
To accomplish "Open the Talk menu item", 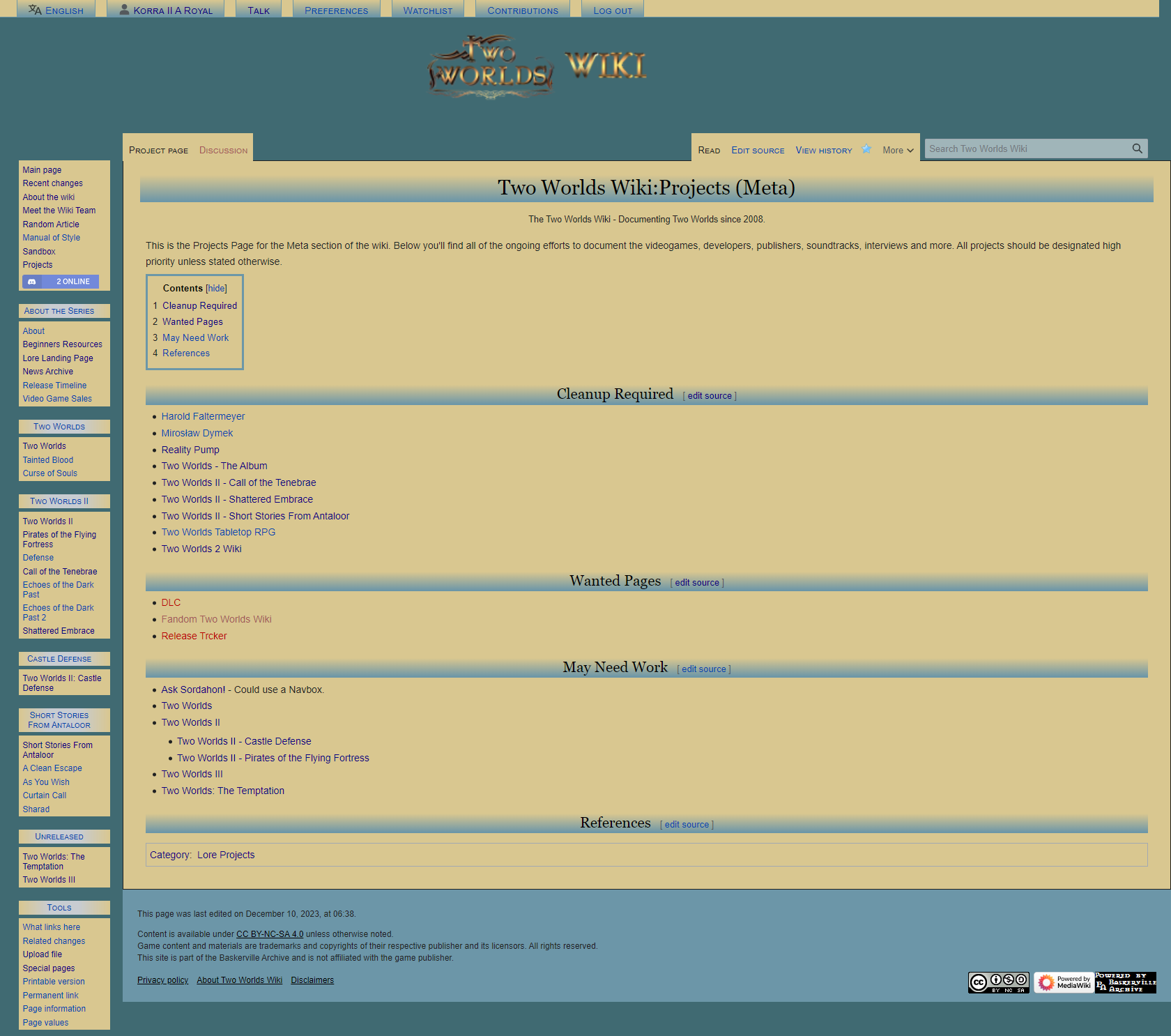I will [x=259, y=10].
